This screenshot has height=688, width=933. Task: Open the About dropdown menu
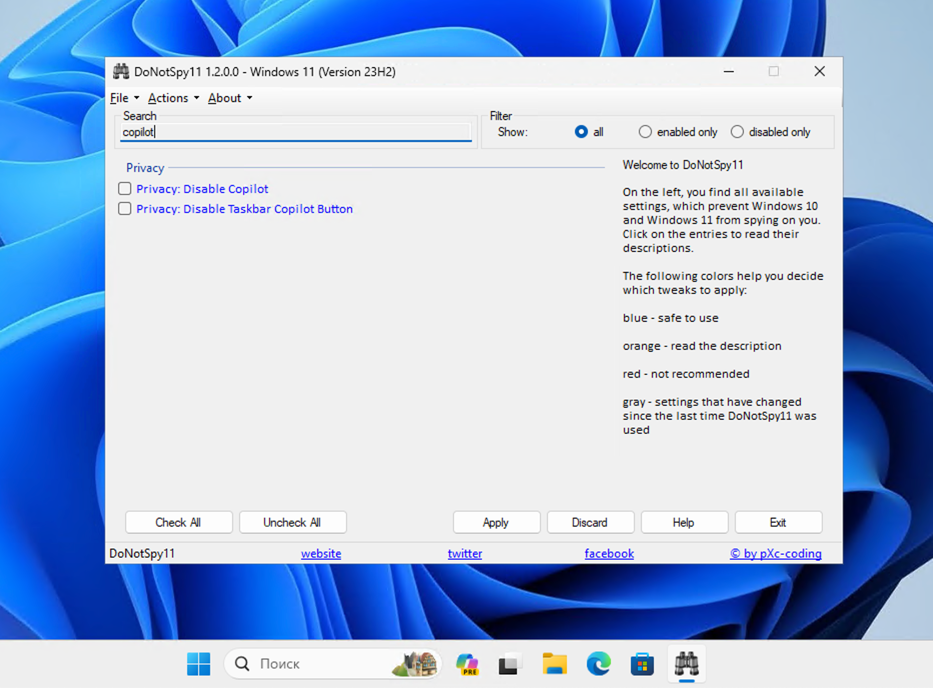point(229,98)
